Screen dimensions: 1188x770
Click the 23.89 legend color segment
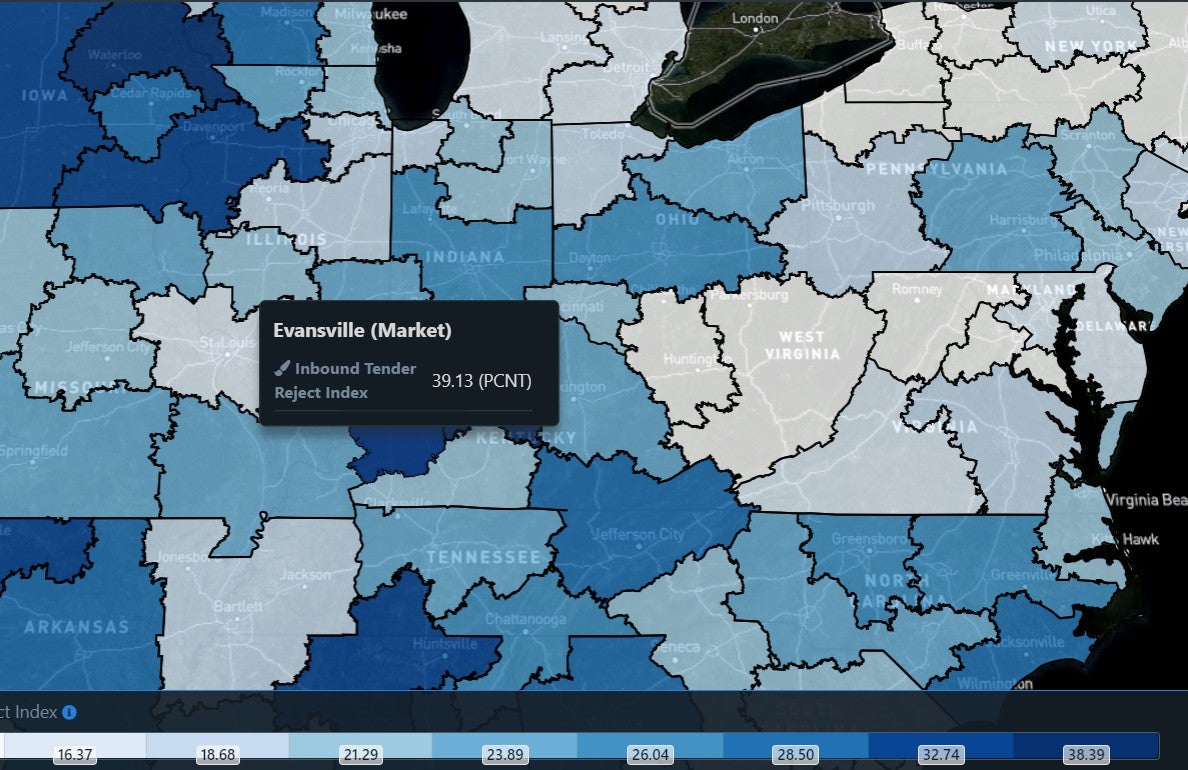[x=505, y=746]
